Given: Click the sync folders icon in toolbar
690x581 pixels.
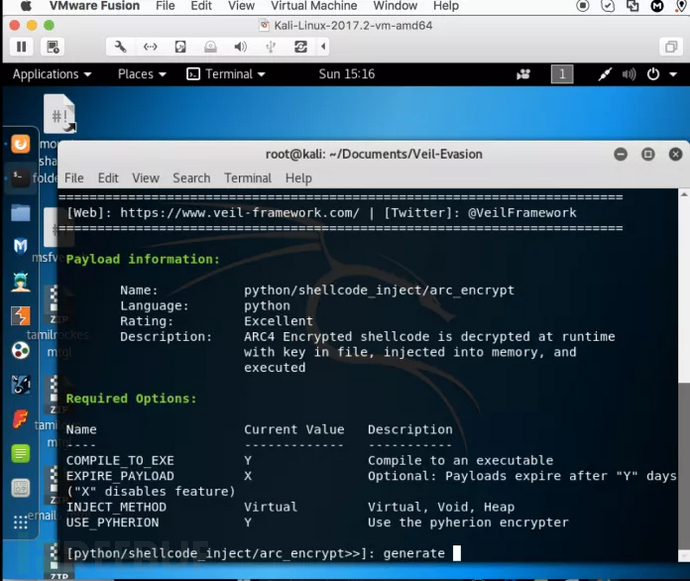Looking at the screenshot, I should pos(301,47).
